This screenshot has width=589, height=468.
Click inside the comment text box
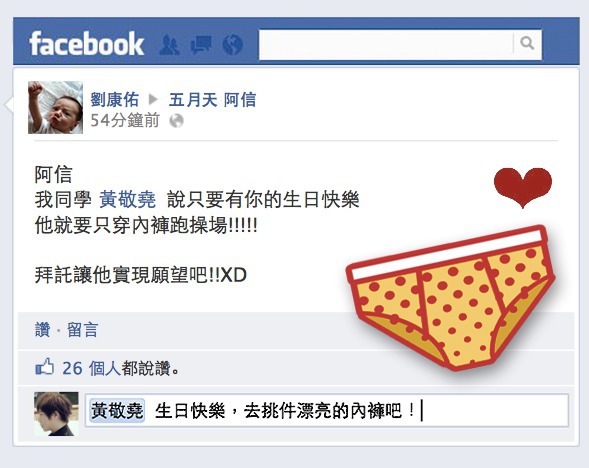point(327,410)
